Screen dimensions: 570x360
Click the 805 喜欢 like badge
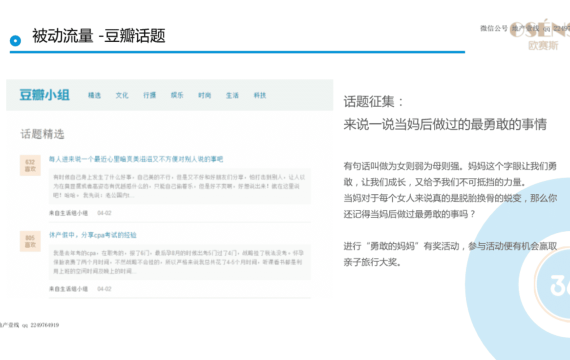[x=30, y=241]
